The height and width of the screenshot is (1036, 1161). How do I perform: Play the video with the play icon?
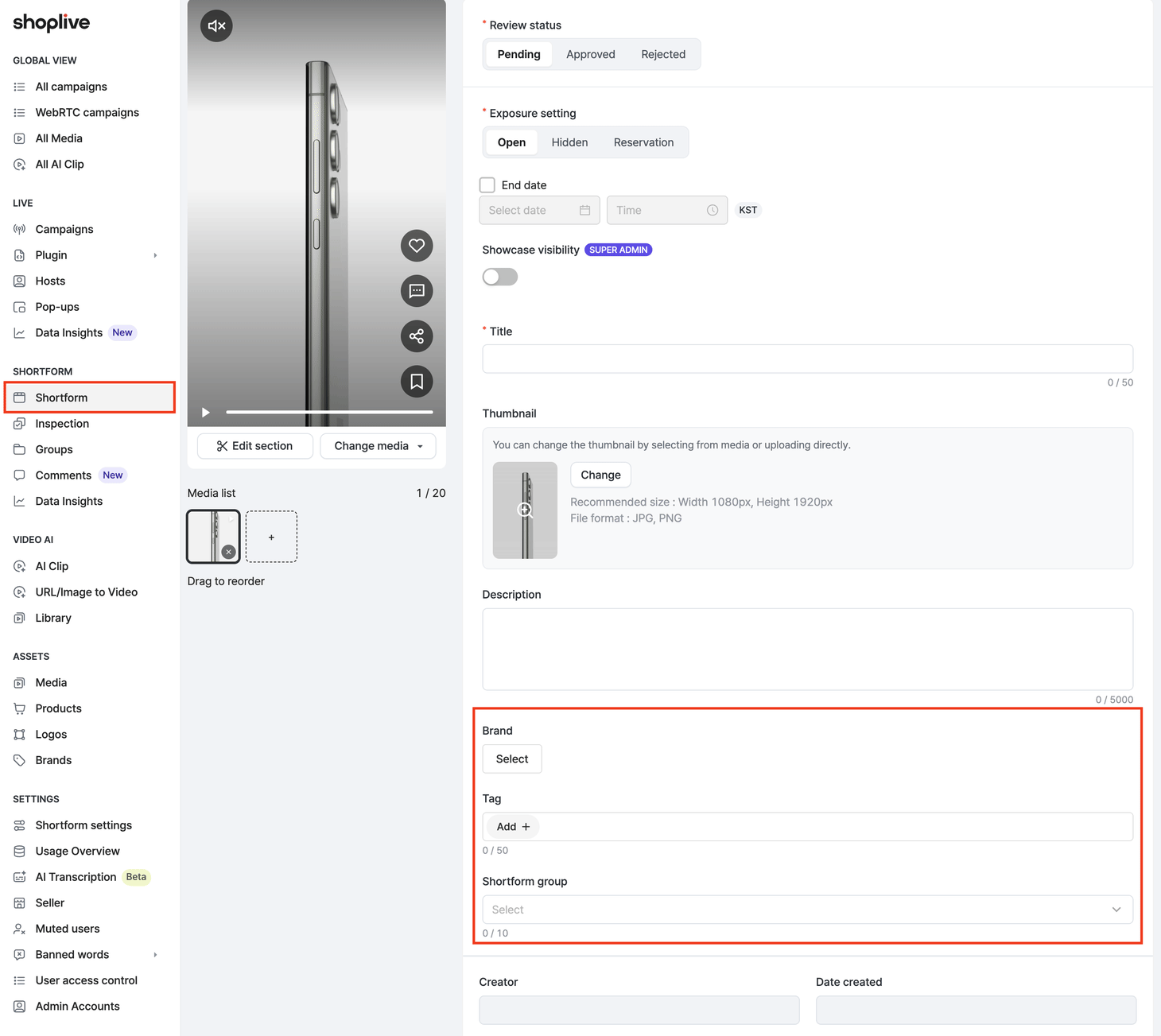(206, 412)
